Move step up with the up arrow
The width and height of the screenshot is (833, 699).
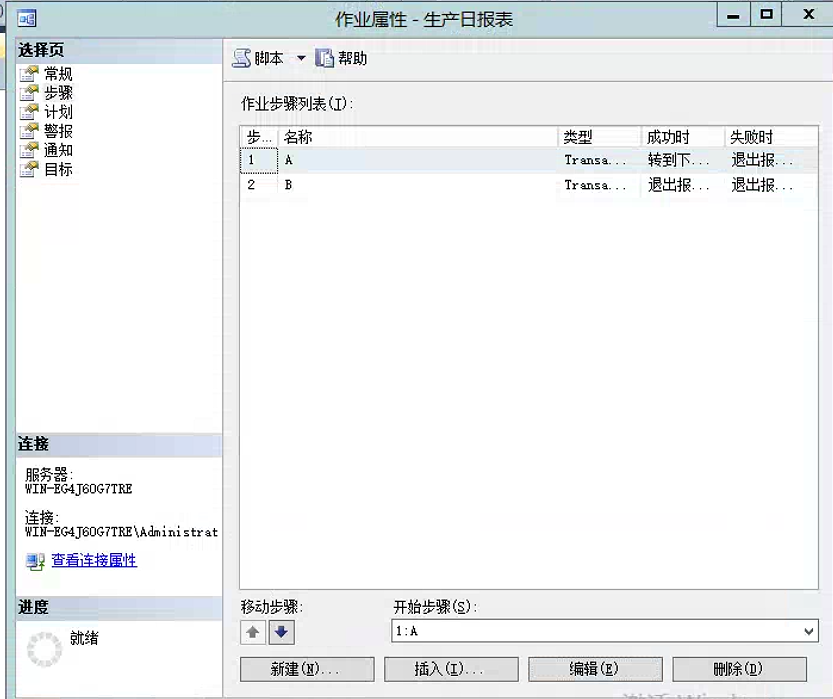253,632
